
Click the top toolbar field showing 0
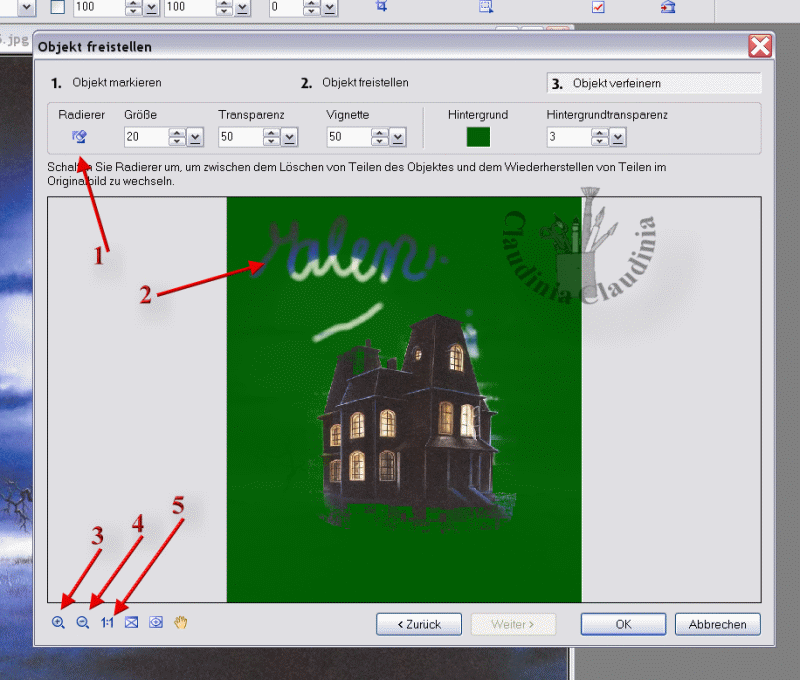click(286, 7)
